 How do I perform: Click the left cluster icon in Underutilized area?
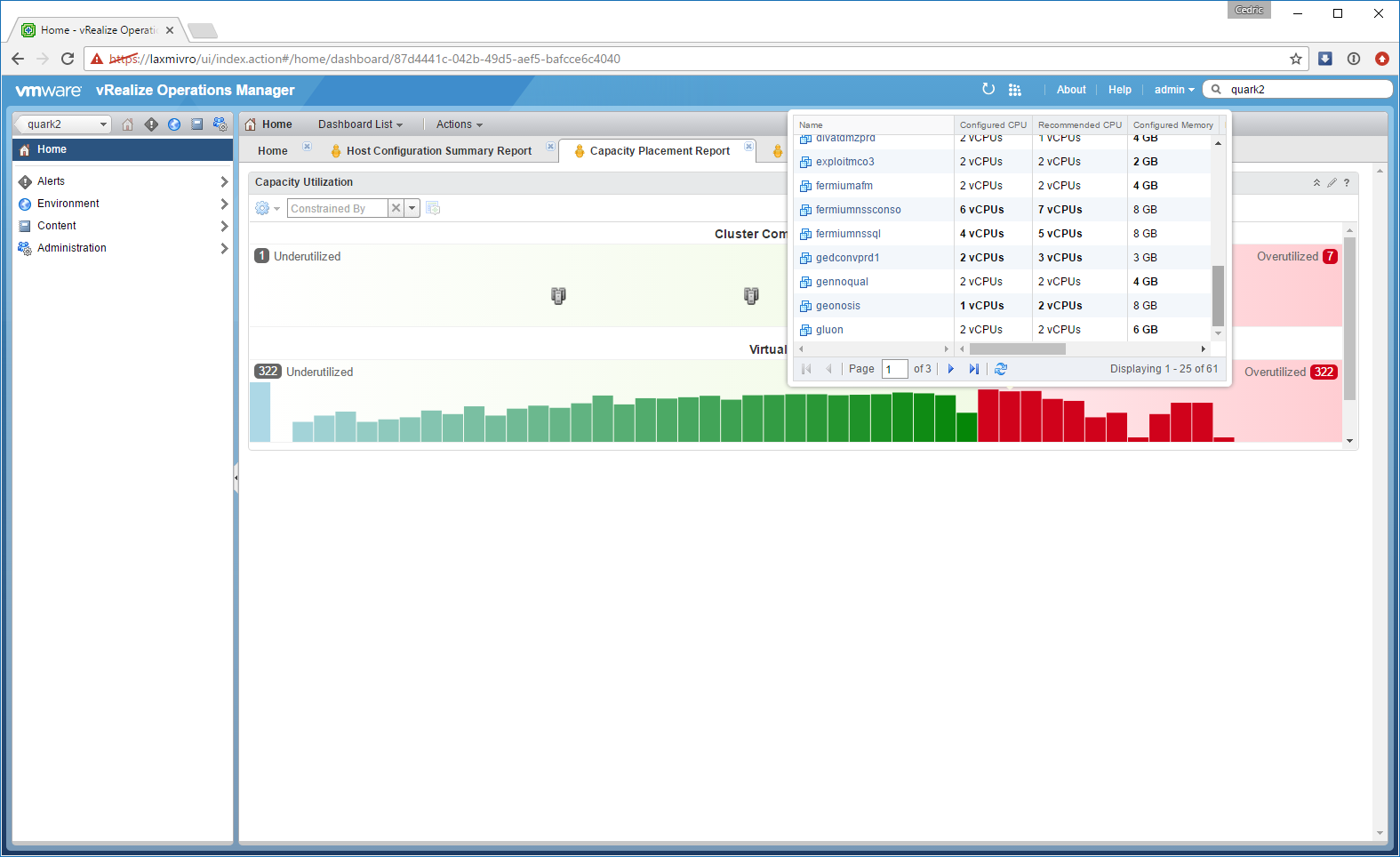(558, 295)
